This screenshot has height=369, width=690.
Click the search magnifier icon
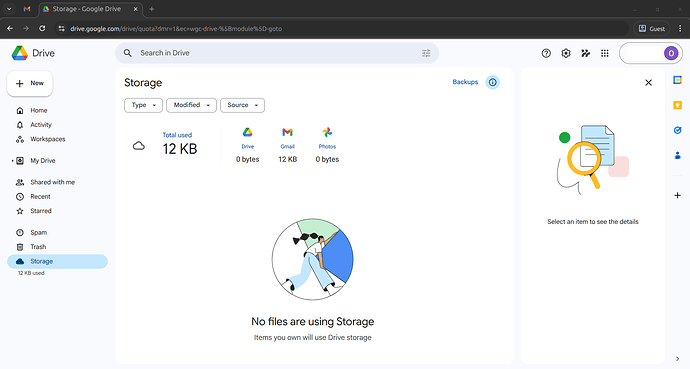(x=128, y=53)
